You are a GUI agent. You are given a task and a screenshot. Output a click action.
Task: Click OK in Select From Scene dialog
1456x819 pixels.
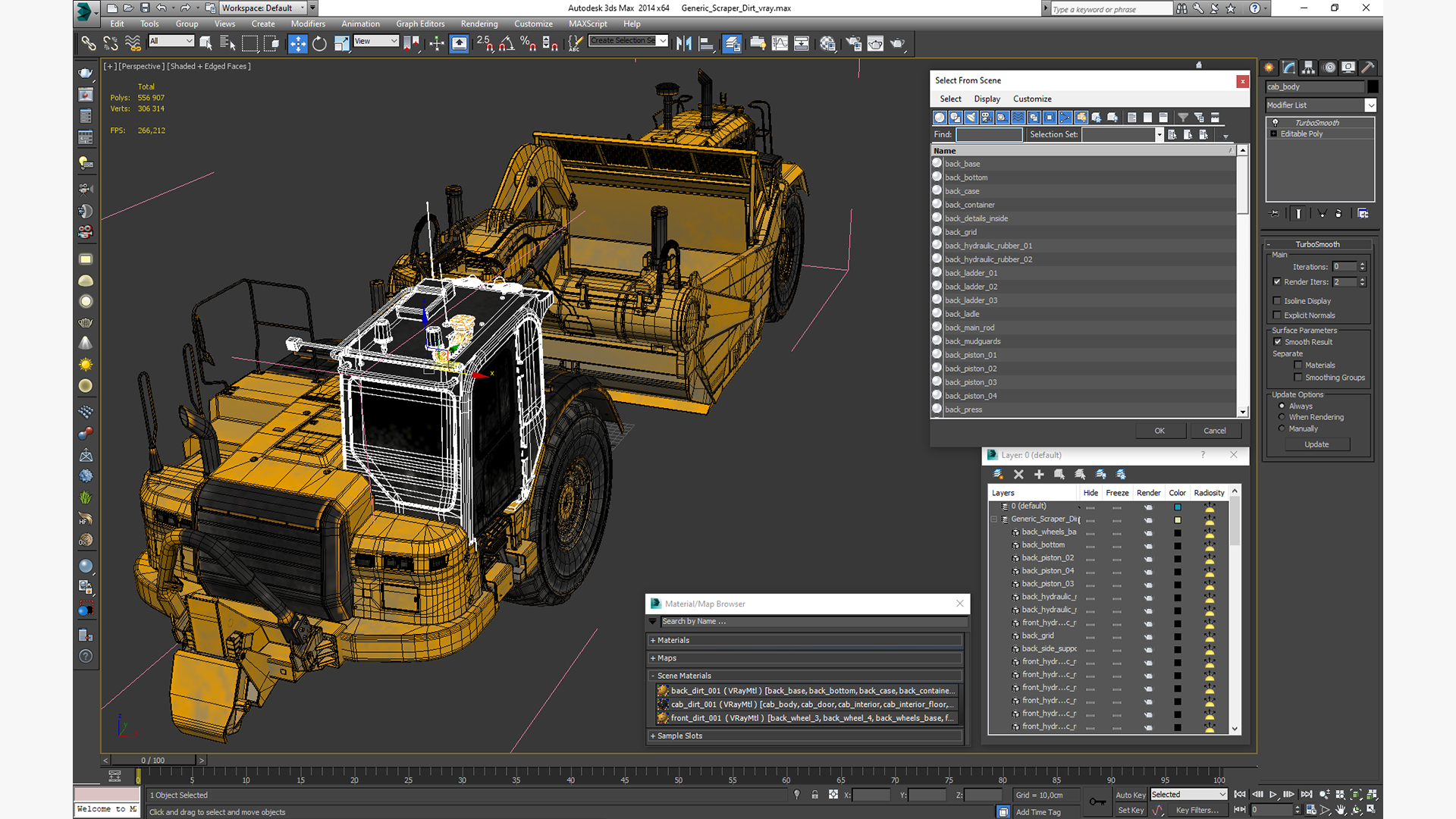[x=1159, y=431]
